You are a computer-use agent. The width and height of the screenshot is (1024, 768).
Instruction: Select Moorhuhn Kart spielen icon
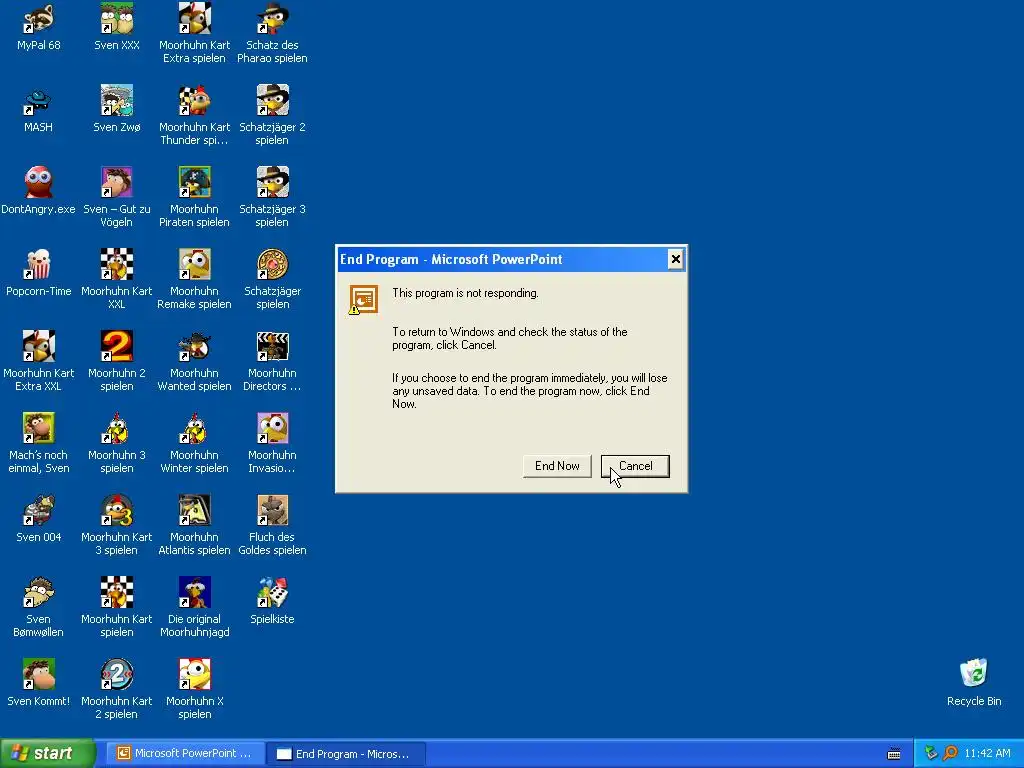[x=117, y=592]
